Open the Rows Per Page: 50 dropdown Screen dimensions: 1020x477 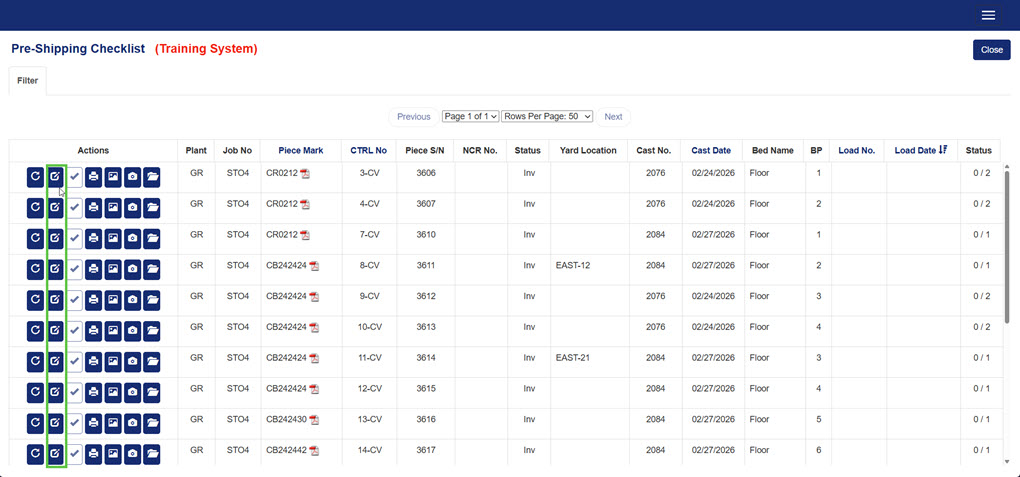coord(547,116)
